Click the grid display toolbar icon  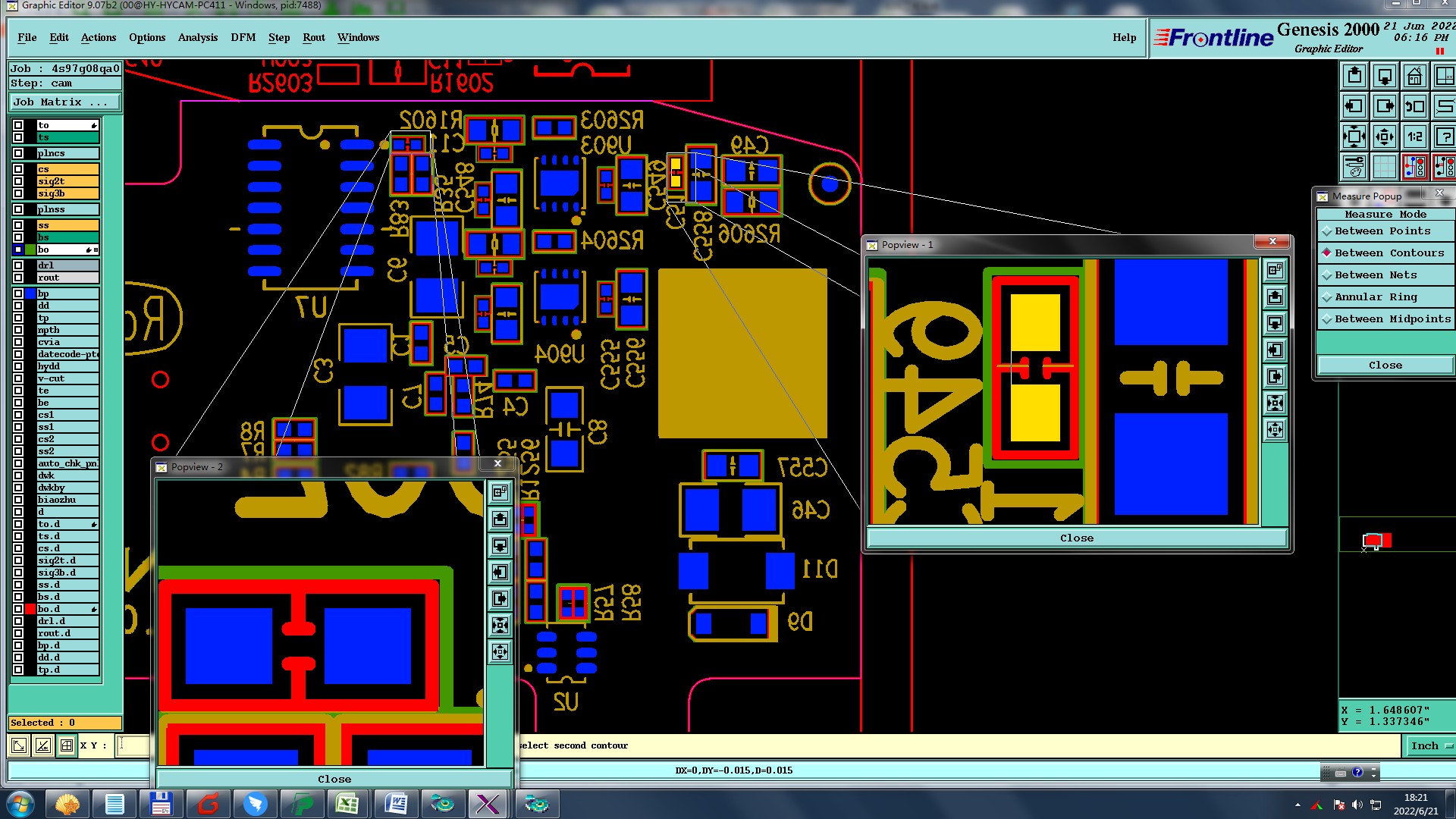point(1385,167)
